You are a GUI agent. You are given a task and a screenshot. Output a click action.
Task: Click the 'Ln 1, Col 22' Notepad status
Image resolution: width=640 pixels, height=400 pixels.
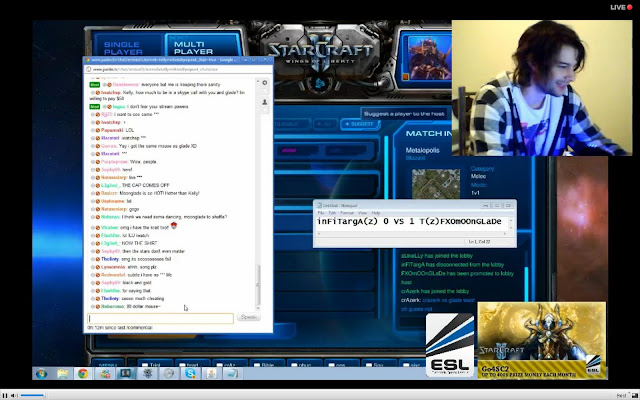[479, 242]
